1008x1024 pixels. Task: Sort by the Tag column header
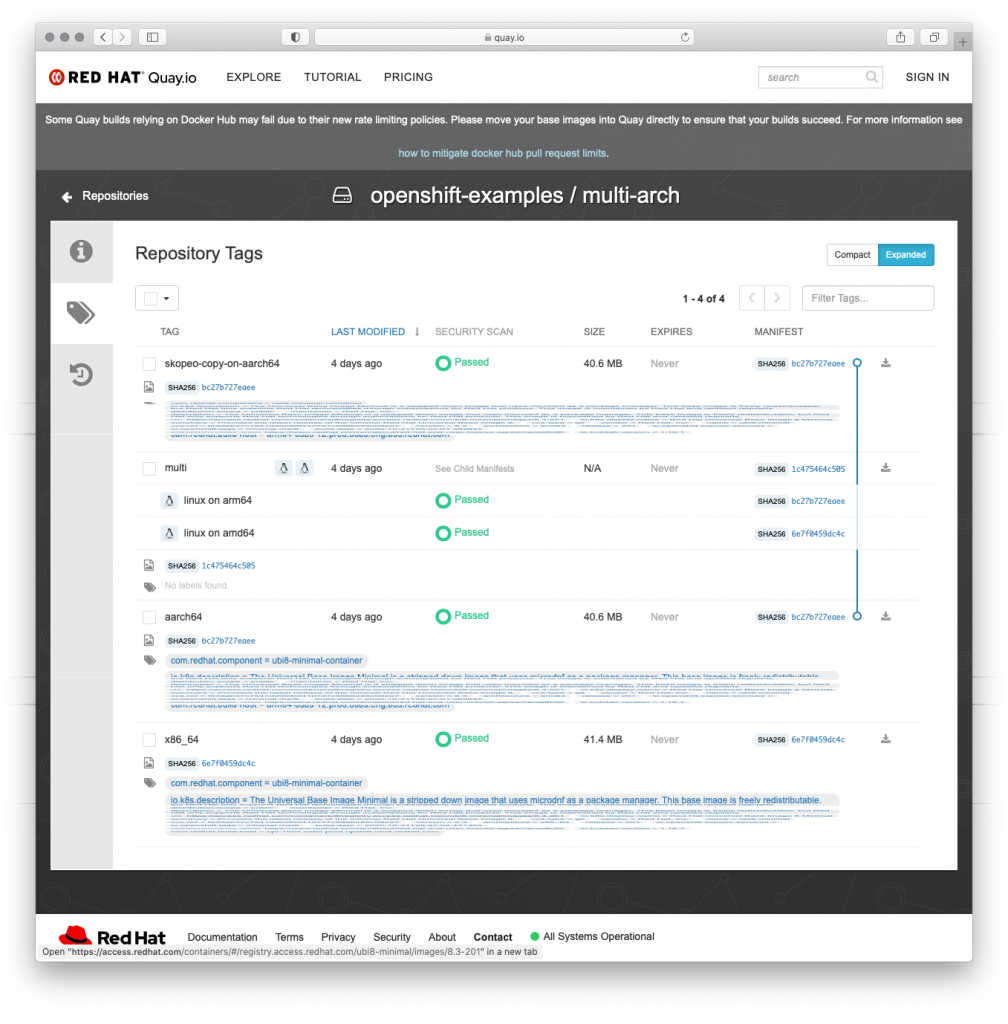[170, 332]
